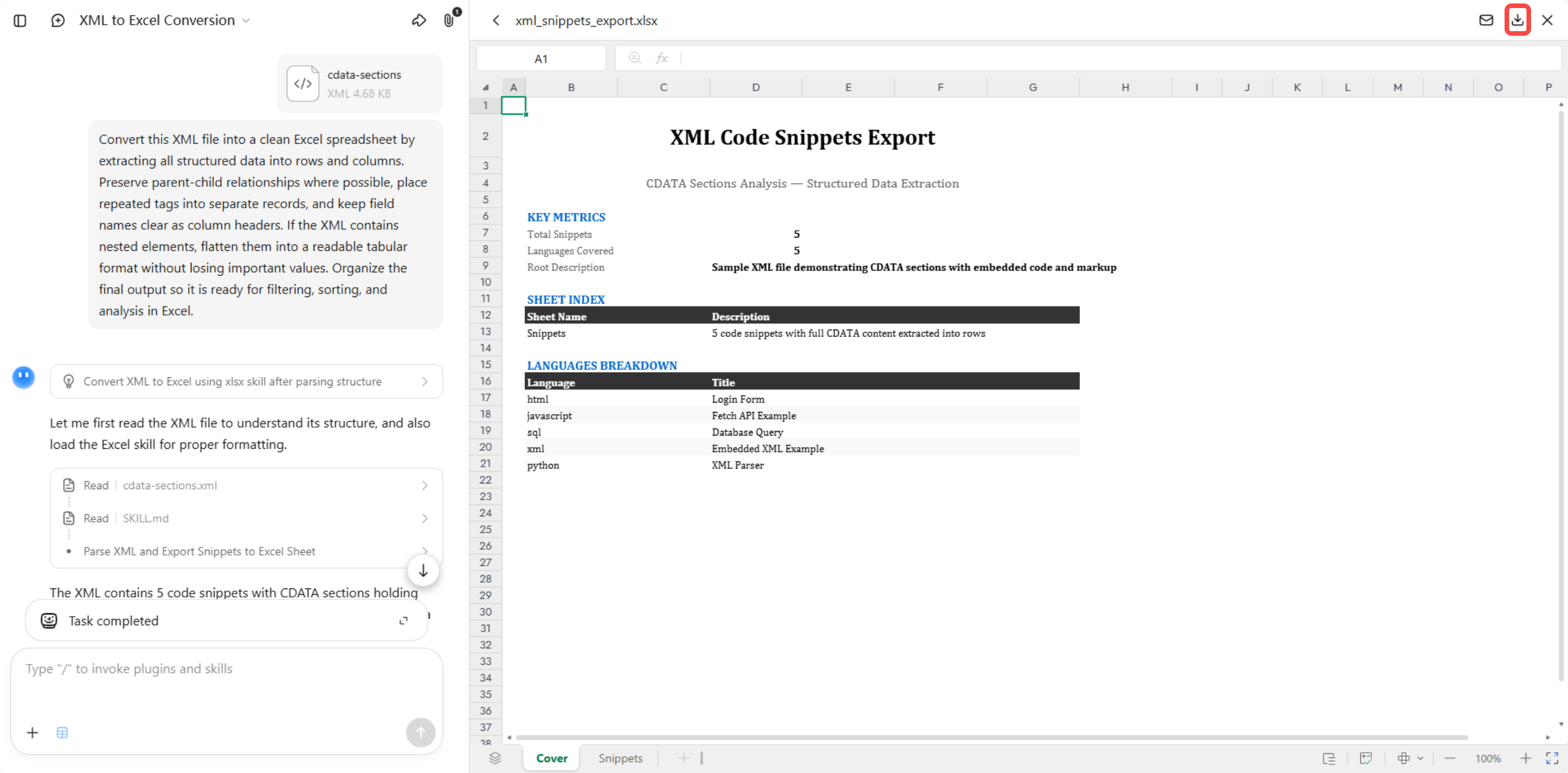Zoom out with minus button
1568x773 pixels.
pyautogui.click(x=1450, y=759)
